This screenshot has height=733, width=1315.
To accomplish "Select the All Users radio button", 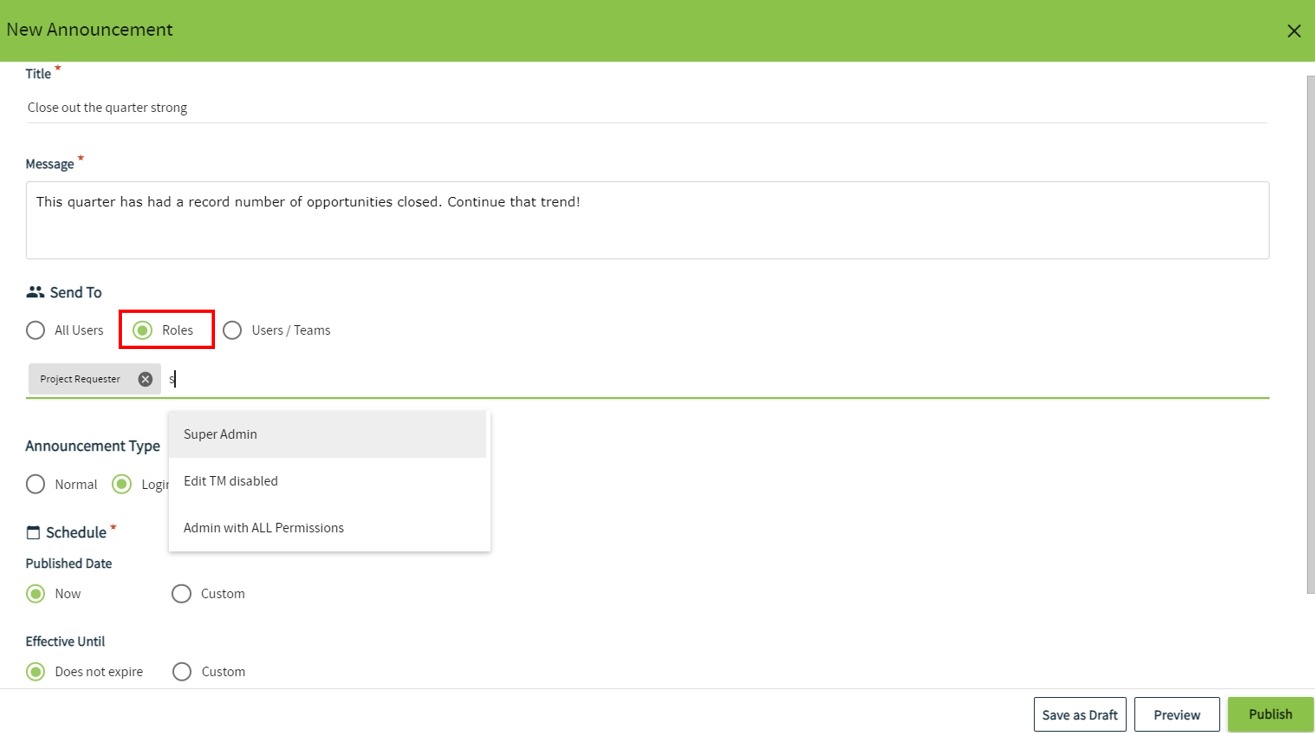I will click(x=36, y=330).
